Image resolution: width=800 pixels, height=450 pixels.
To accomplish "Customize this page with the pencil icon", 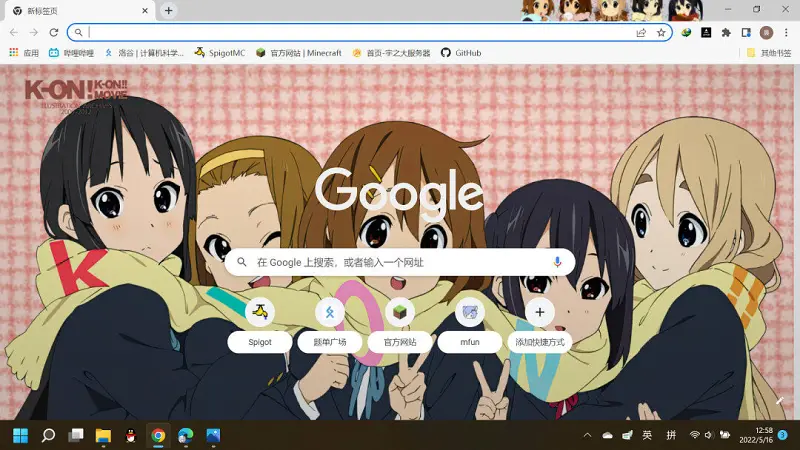I will click(779, 401).
